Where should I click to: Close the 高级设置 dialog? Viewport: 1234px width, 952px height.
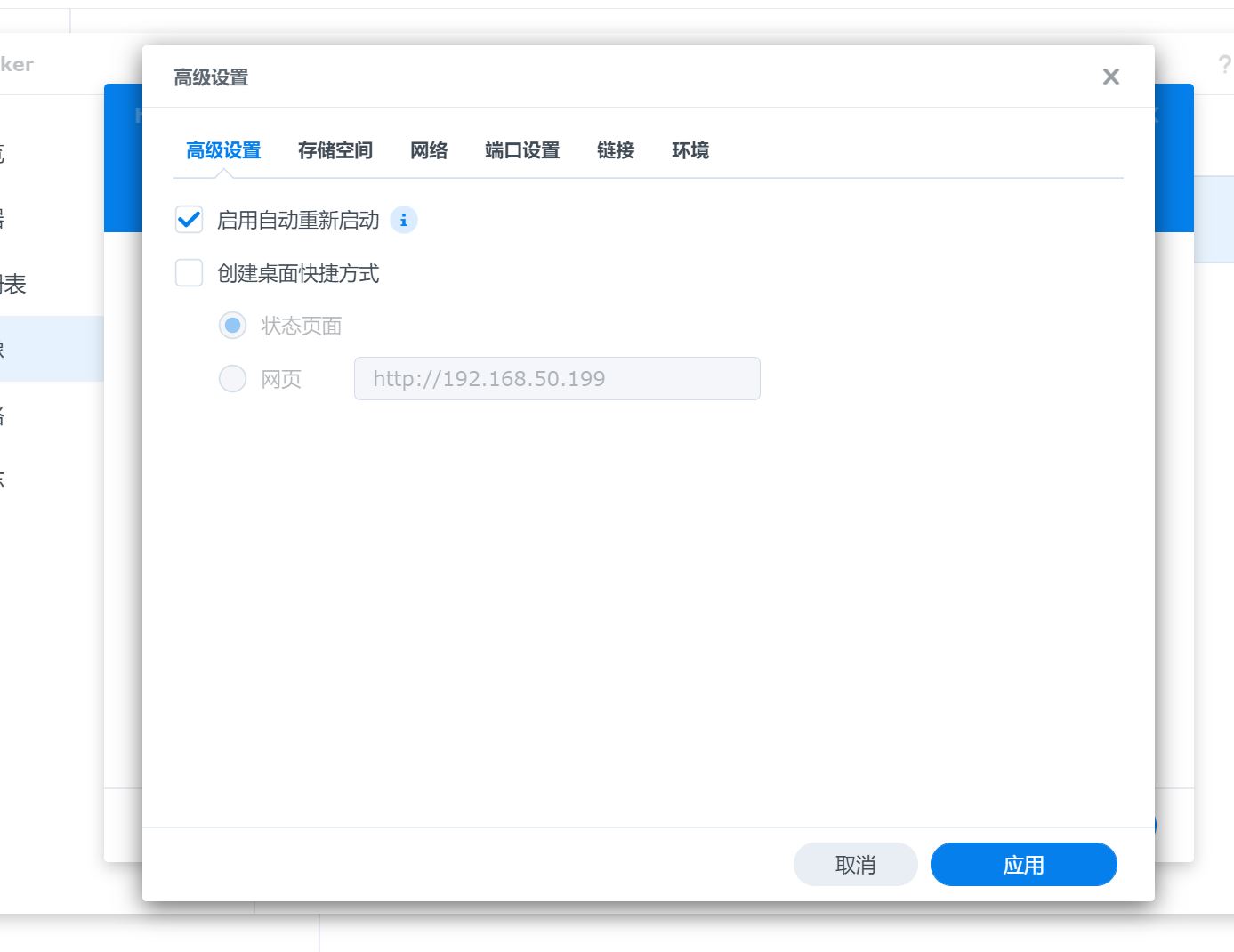pos(1111,77)
